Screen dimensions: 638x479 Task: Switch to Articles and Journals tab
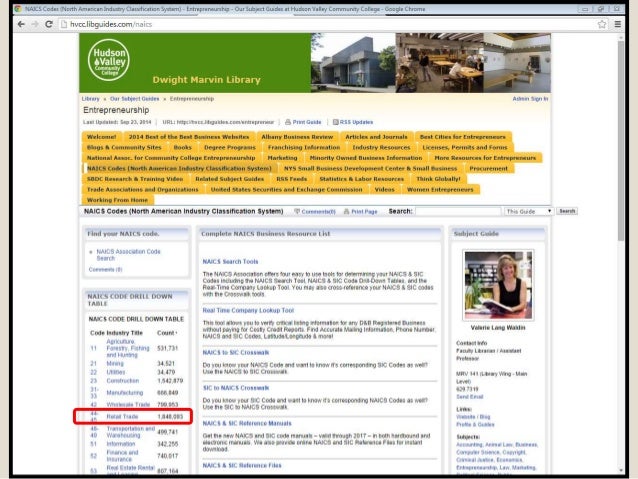tap(376, 137)
